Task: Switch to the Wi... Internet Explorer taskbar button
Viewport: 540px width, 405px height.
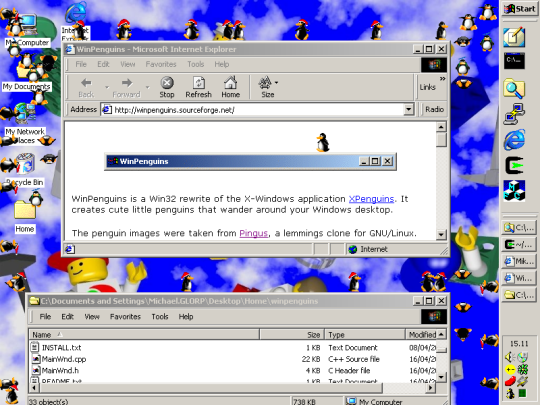Action: [519, 278]
